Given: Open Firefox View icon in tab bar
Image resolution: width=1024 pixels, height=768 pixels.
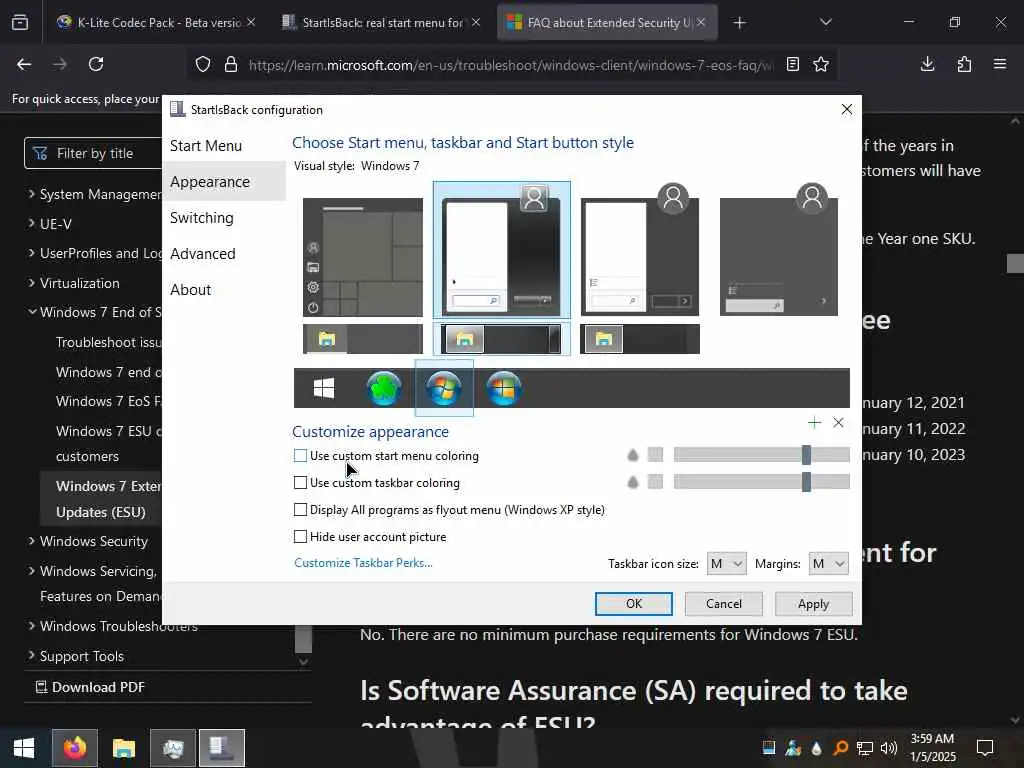Looking at the screenshot, I should 20,23.
